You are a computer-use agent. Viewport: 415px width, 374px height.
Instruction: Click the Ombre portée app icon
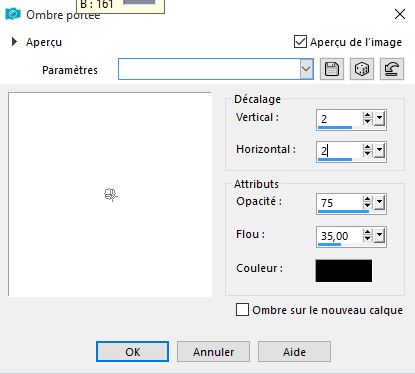click(13, 14)
